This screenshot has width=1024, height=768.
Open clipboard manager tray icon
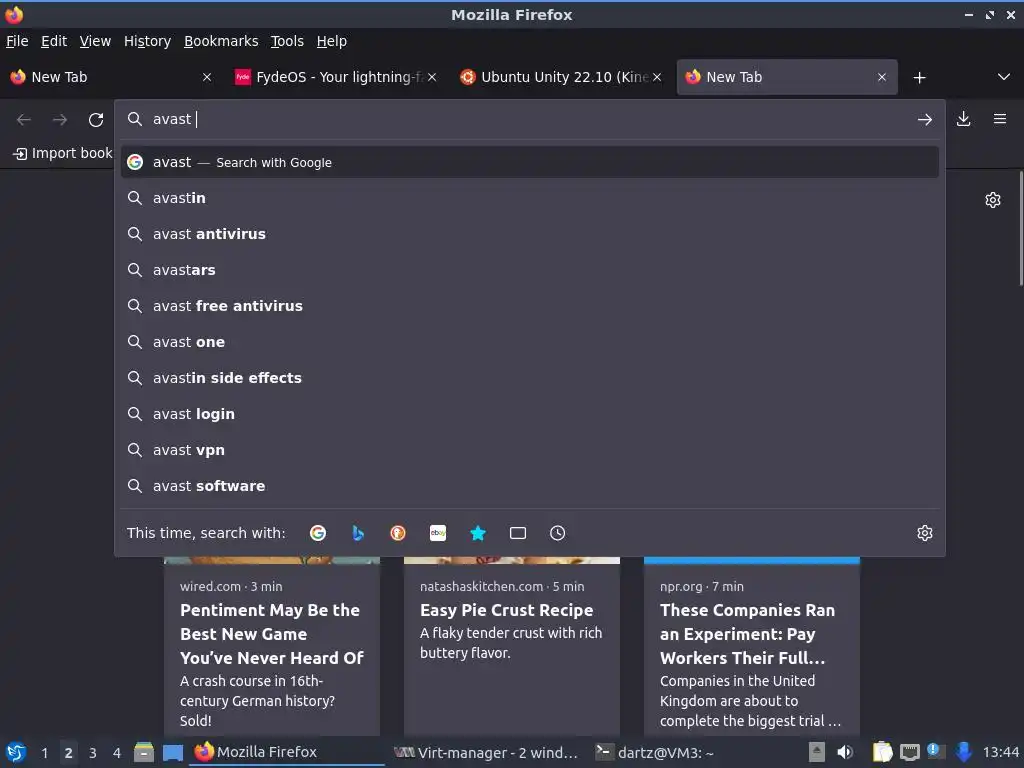click(882, 752)
